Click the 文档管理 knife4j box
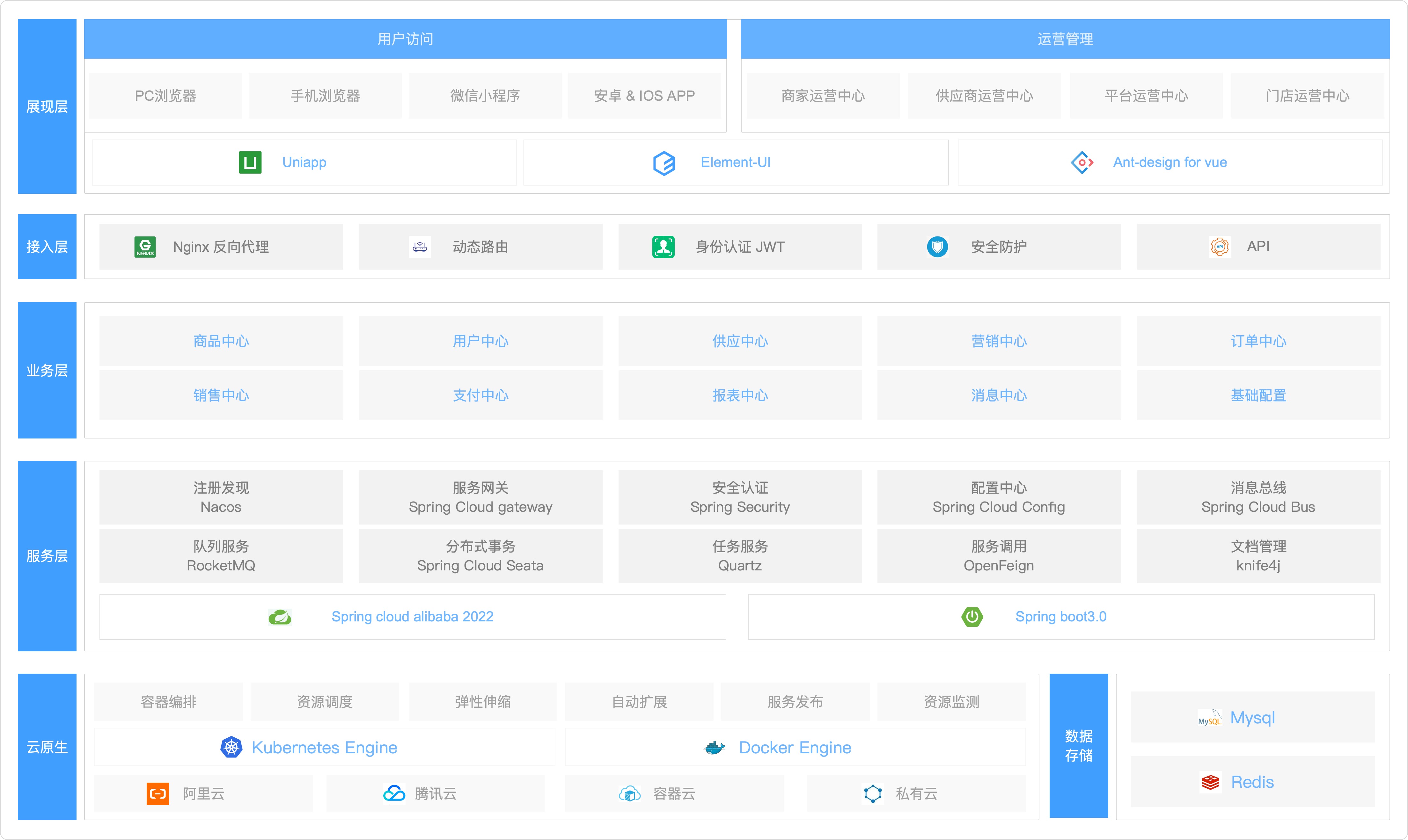 coord(1258,556)
